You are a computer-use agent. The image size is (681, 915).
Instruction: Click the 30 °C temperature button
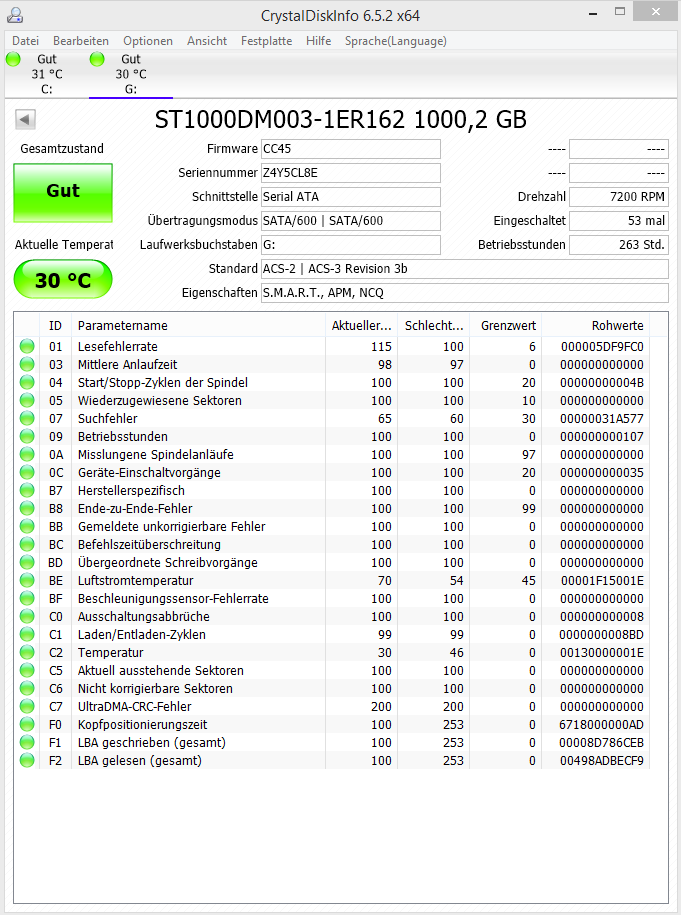click(63, 280)
